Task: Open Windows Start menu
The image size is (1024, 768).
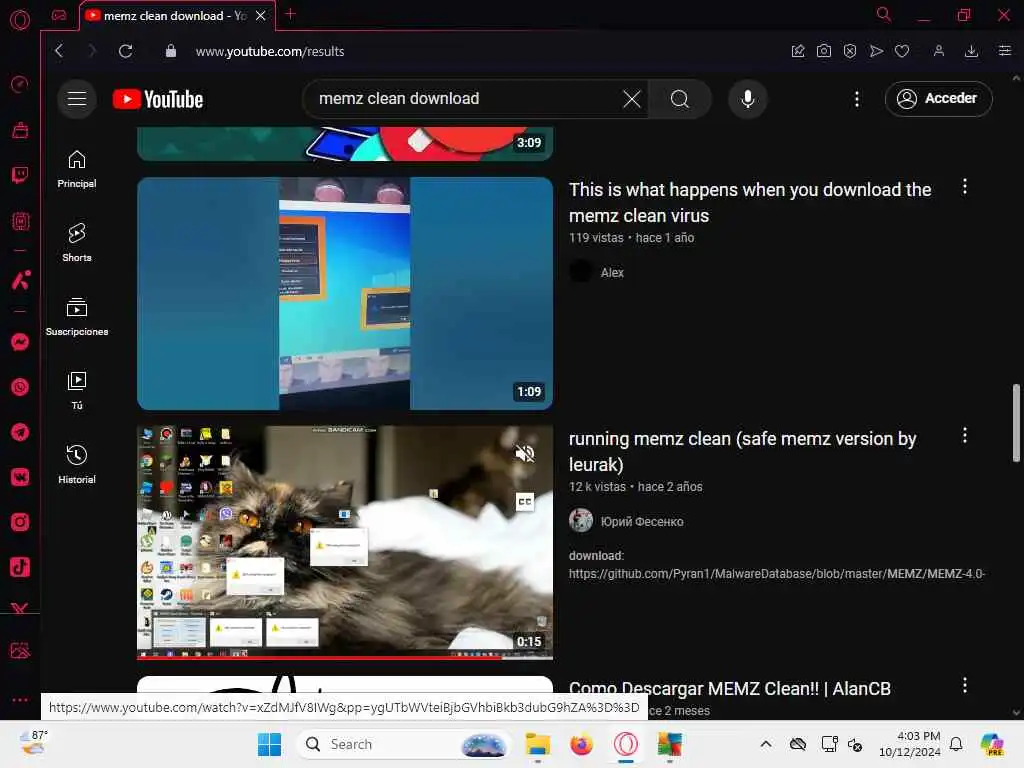Action: (x=269, y=744)
